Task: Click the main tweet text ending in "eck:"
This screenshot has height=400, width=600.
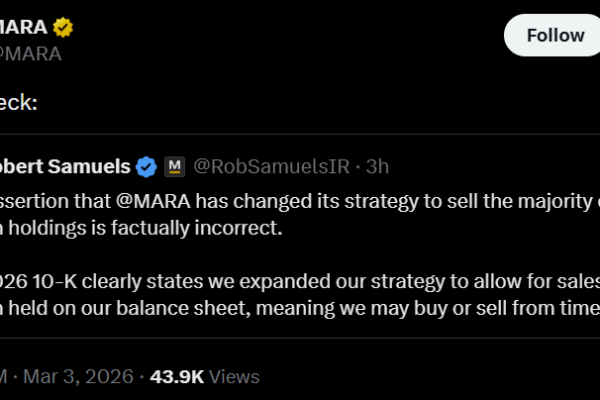Action: pyautogui.click(x=18, y=102)
